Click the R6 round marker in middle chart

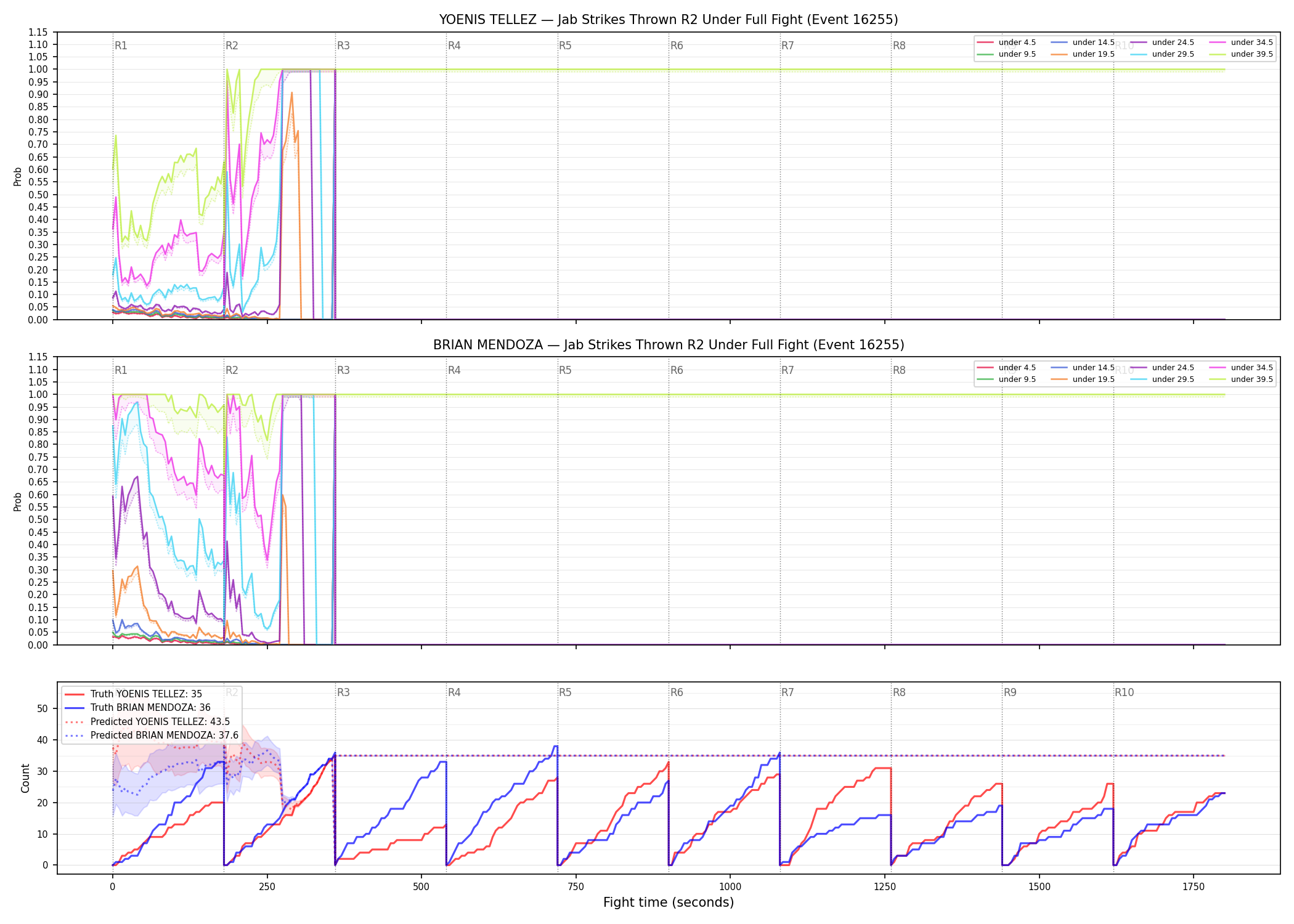(x=677, y=370)
